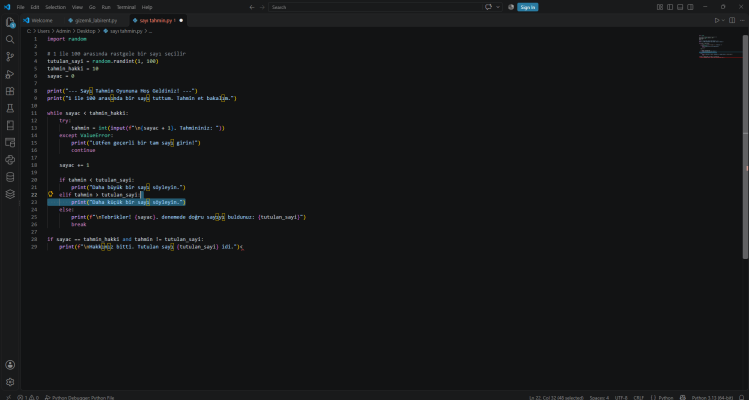Change indentation via Spaces: 4
This screenshot has height=400, width=749.
(599, 397)
